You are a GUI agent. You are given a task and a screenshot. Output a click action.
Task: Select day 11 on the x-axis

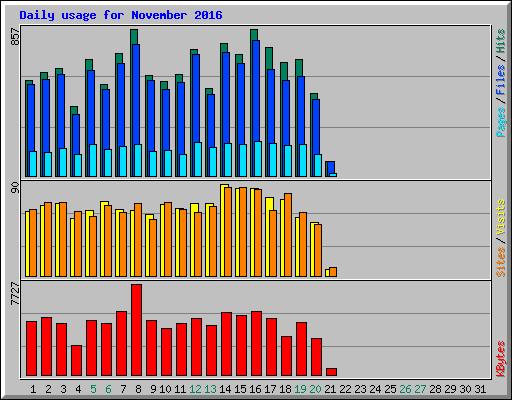[x=180, y=389]
